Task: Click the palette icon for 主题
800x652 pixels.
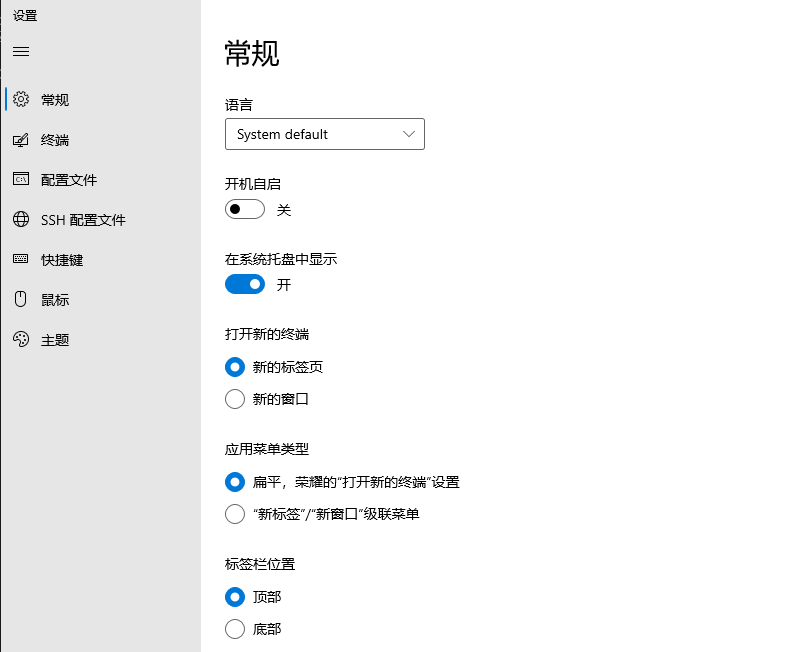Action: 21,340
